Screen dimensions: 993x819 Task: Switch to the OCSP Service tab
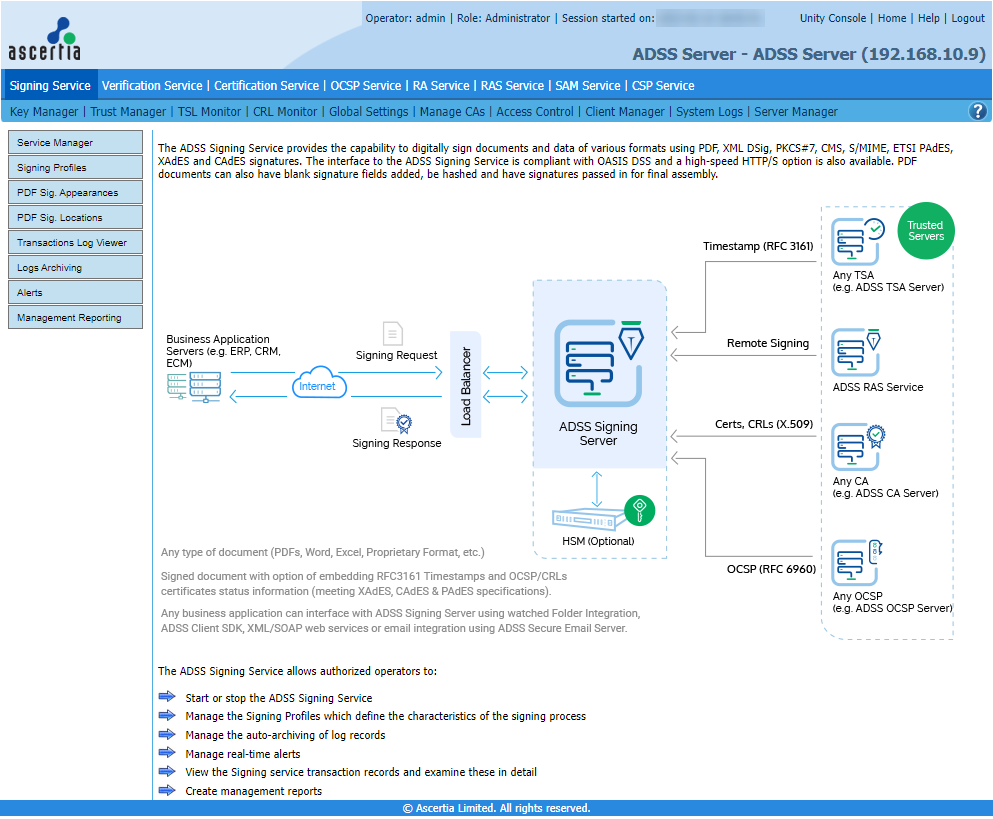point(366,86)
